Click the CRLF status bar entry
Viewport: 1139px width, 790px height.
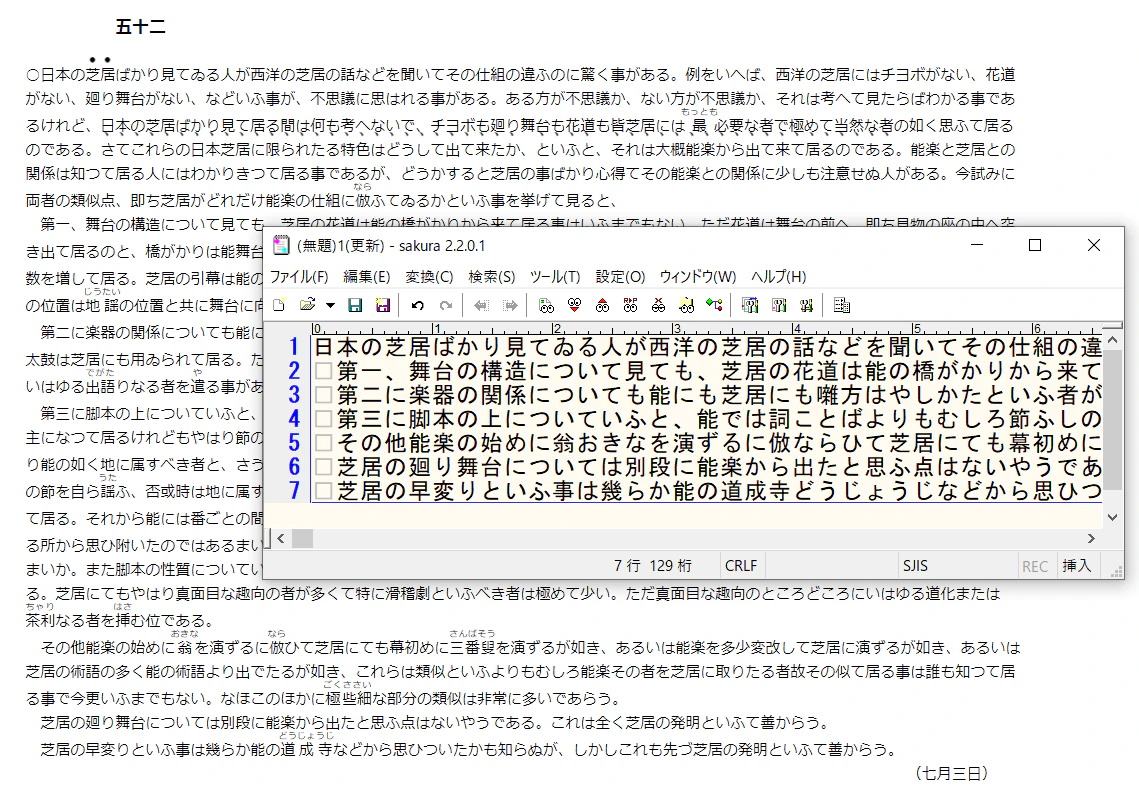click(x=741, y=566)
